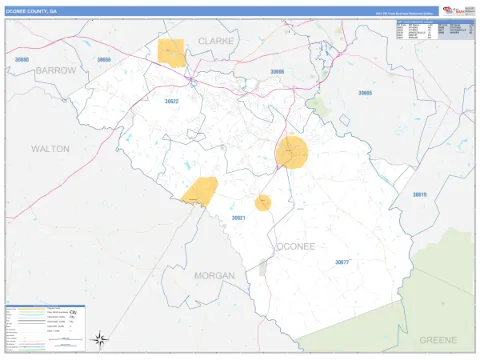
Task: Click the 30605 label directly below CLARKE
Action: point(277,72)
